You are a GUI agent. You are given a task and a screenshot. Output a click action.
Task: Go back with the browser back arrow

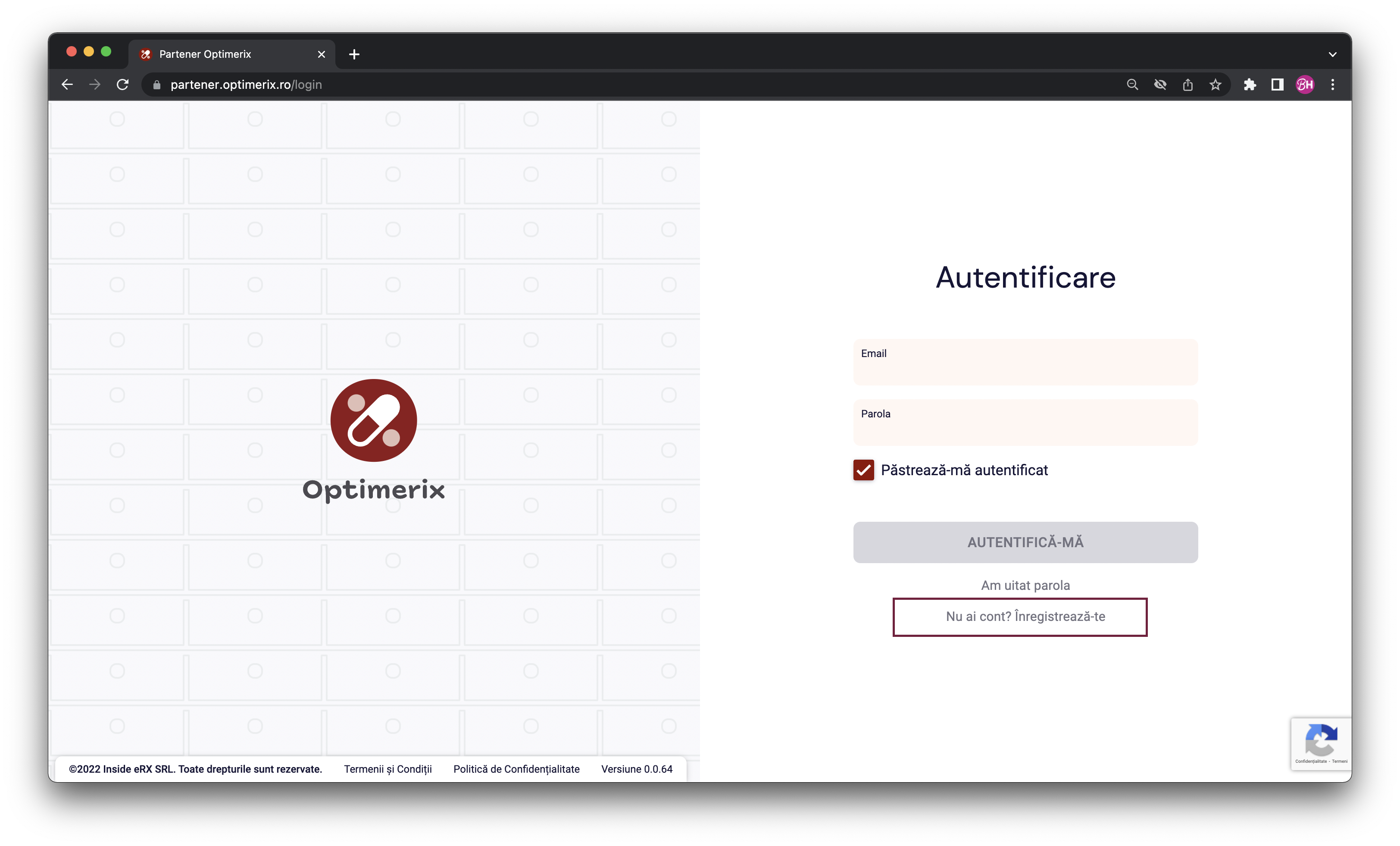click(67, 85)
